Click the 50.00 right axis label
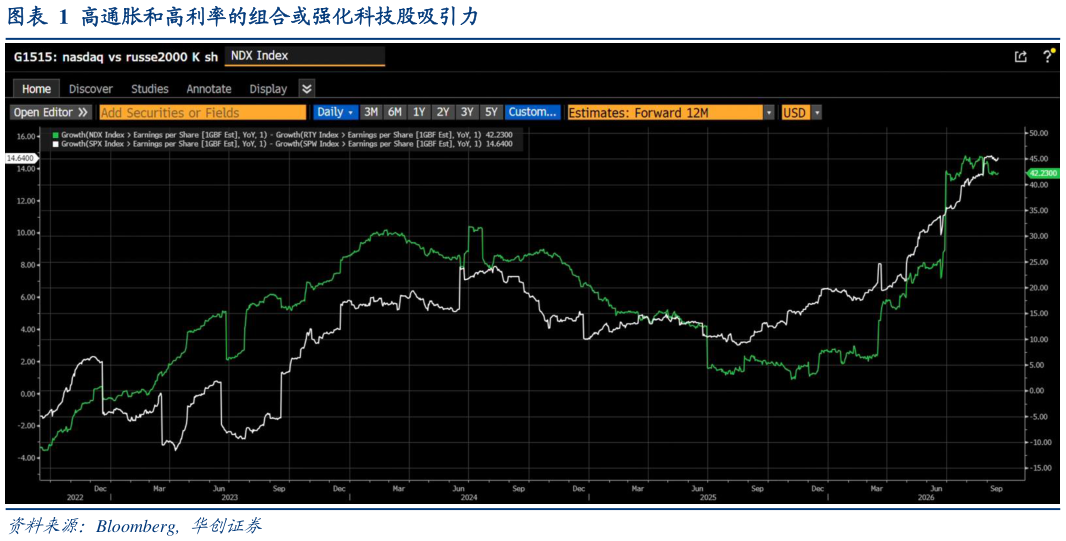The width and height of the screenshot is (1066, 541). (x=1039, y=133)
